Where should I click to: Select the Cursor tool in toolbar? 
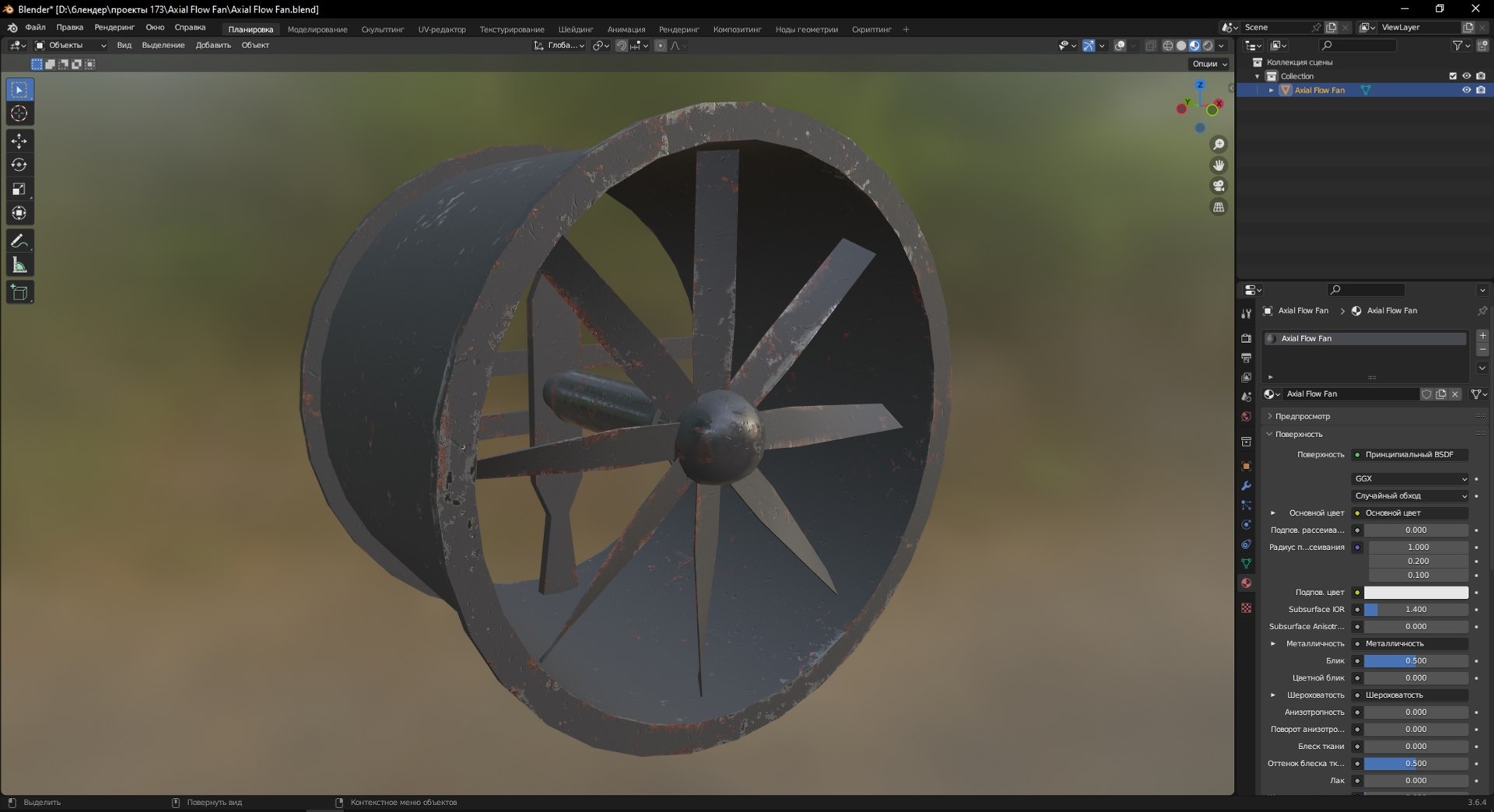tap(19, 114)
